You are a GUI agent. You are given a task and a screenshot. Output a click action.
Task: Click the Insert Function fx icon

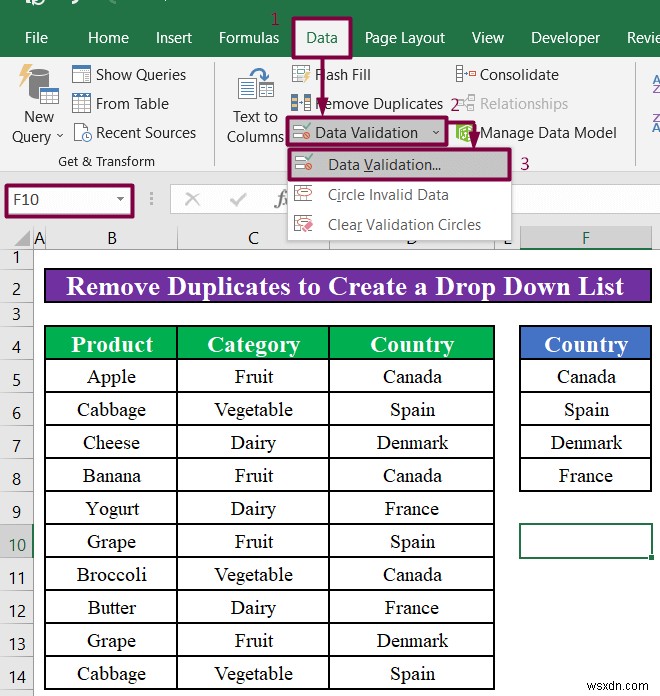(280, 199)
